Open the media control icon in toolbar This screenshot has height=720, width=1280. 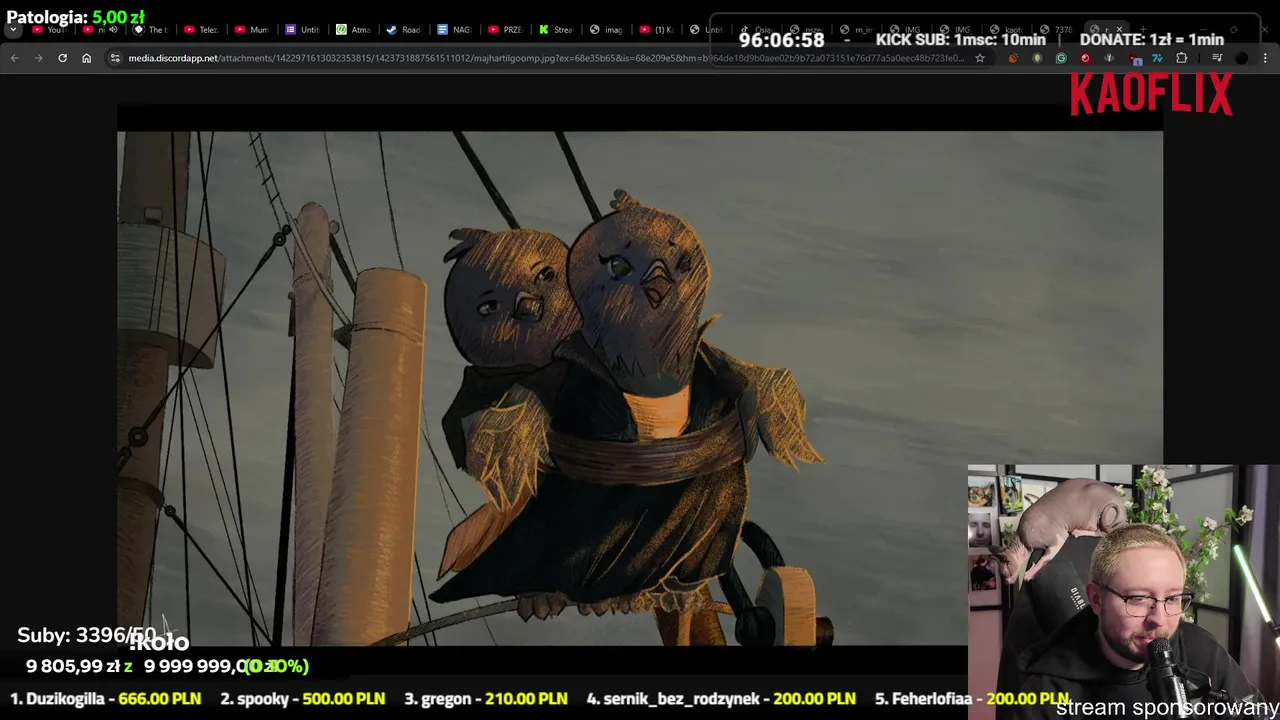[1217, 58]
